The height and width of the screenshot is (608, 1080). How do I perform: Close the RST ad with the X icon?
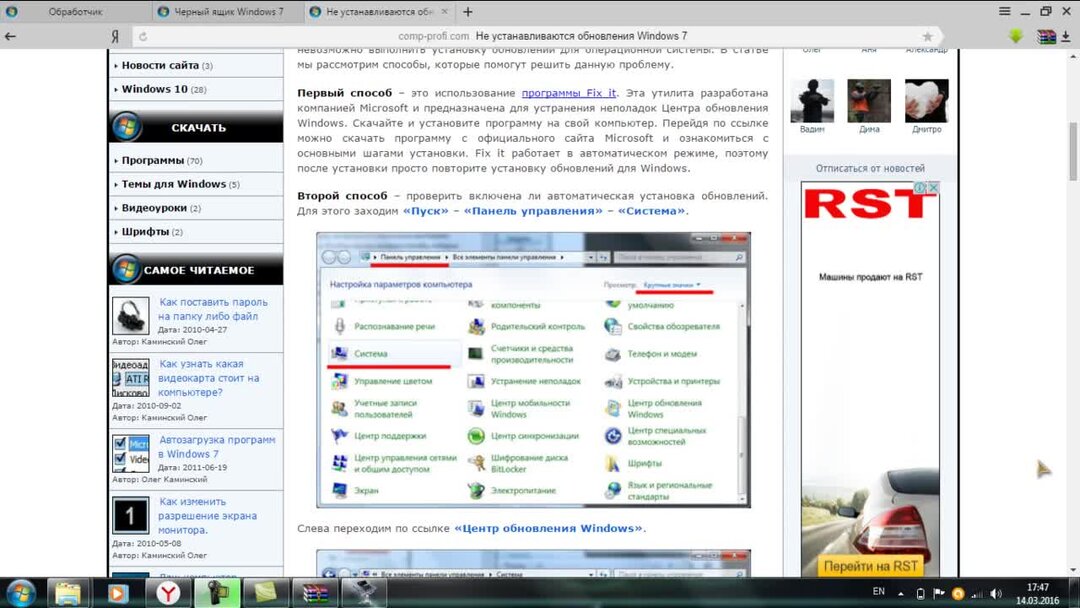click(933, 187)
